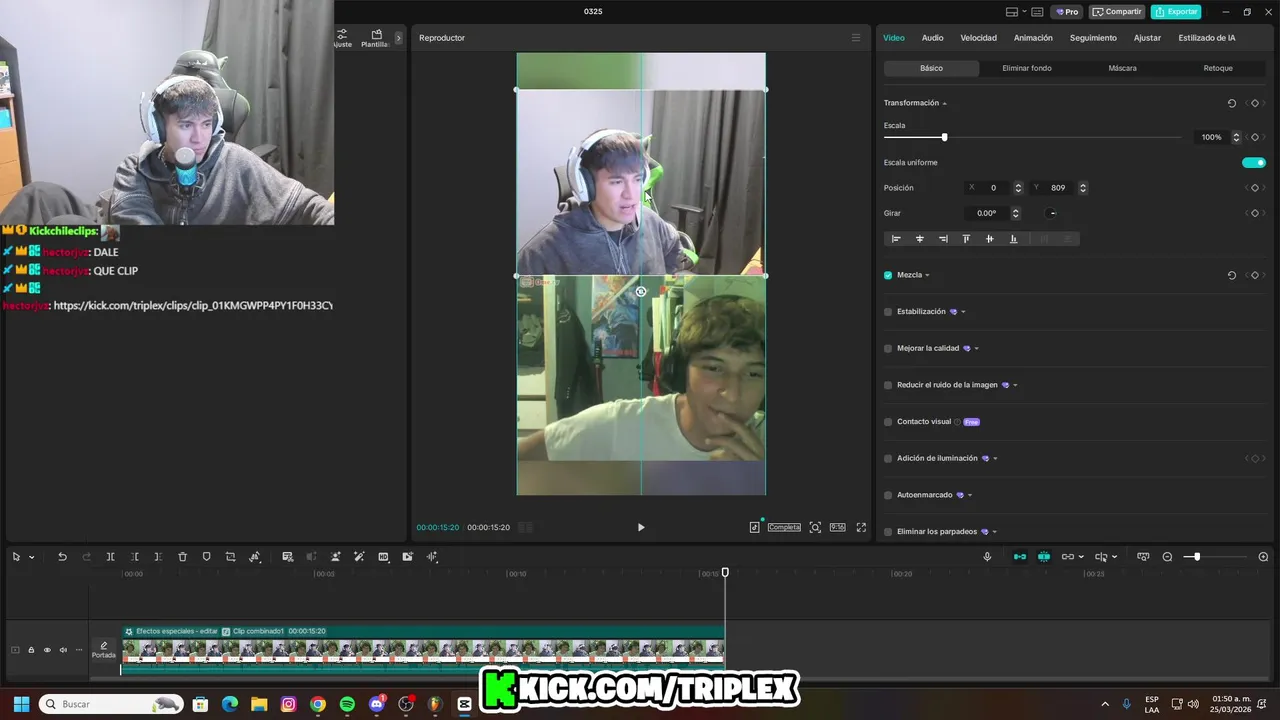Enable the Autoenmarcado checkbox
Viewport: 1280px width, 720px height.
pos(888,495)
